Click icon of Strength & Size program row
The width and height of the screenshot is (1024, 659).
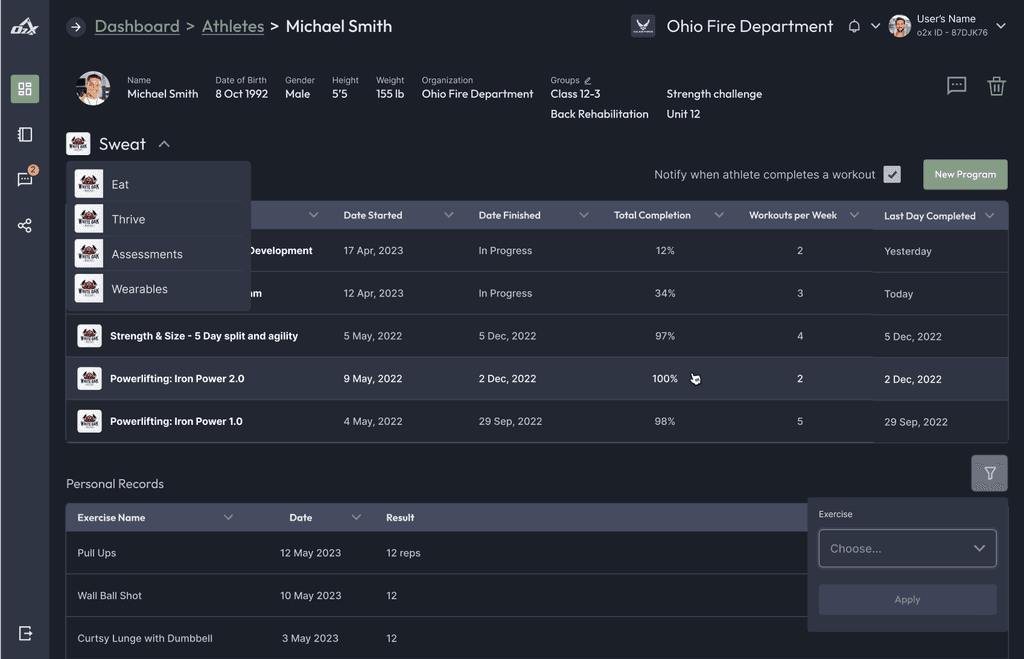tap(89, 336)
